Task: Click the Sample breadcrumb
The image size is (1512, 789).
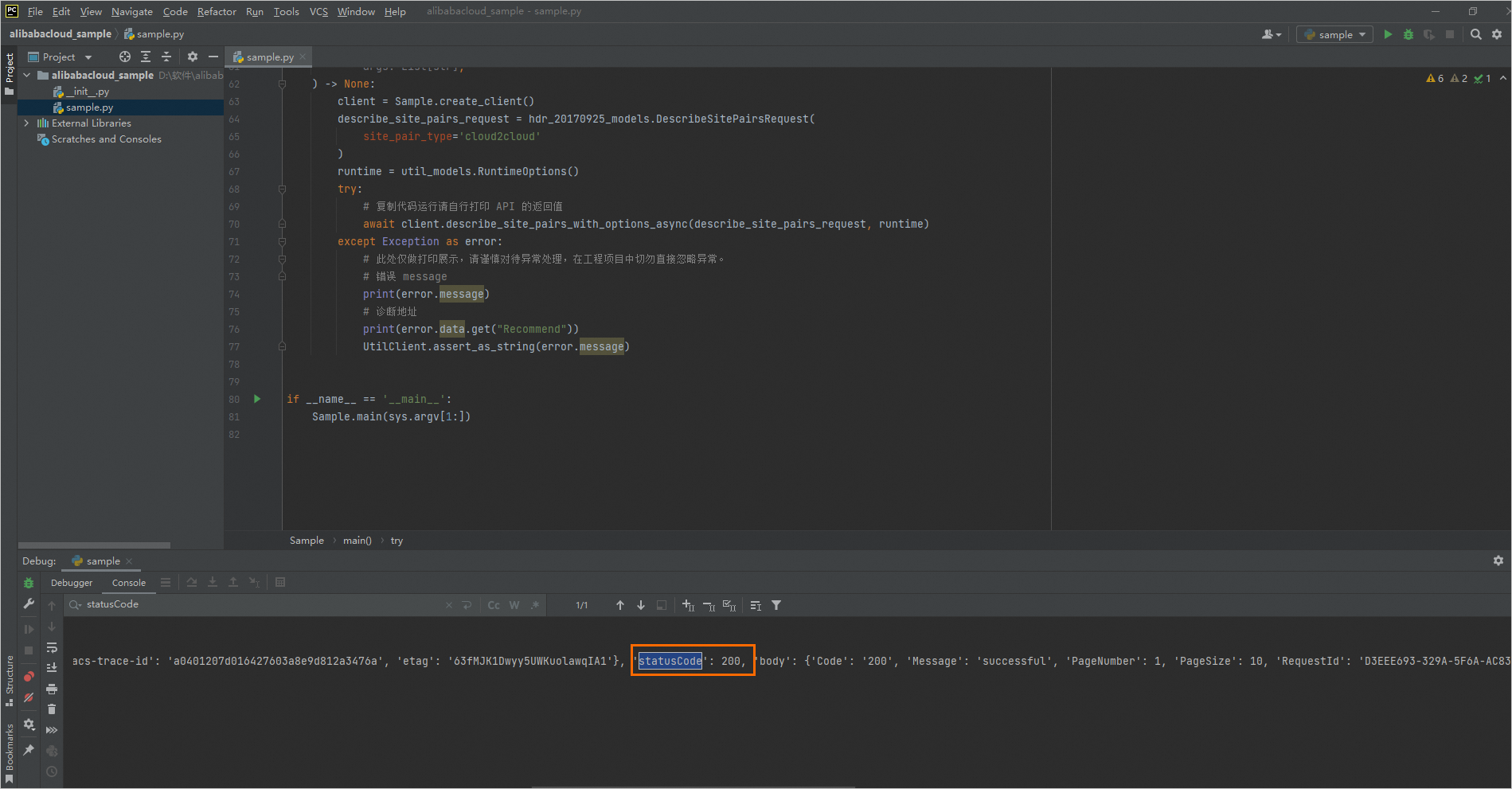Action: click(x=307, y=541)
